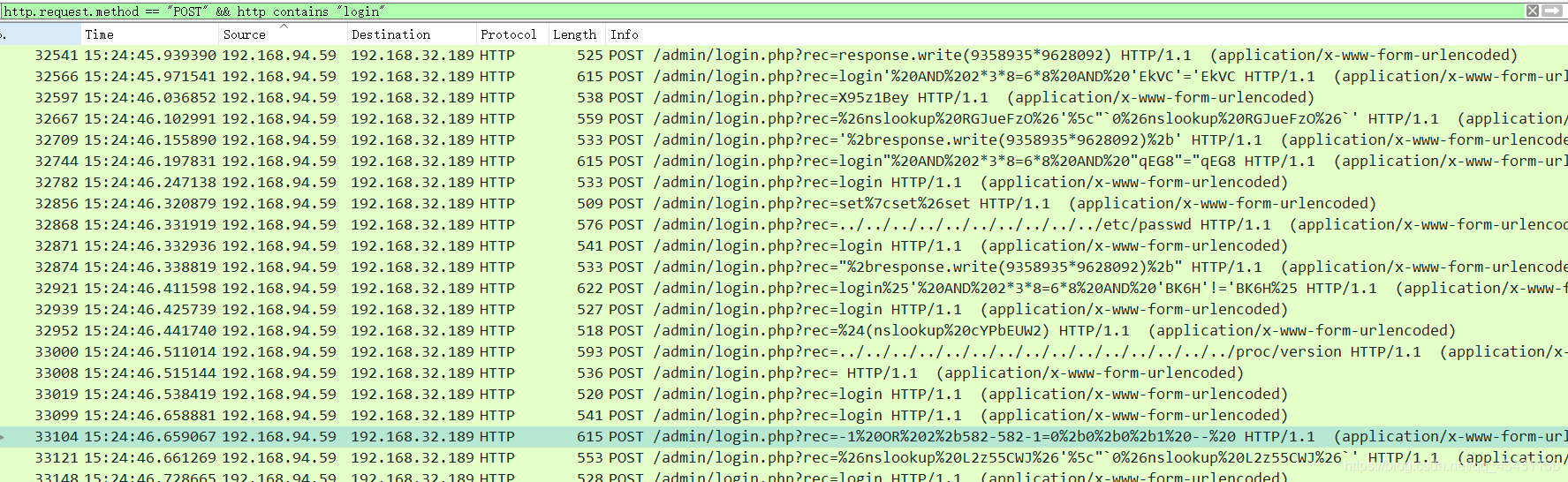Select packet number 32782

coord(784,182)
